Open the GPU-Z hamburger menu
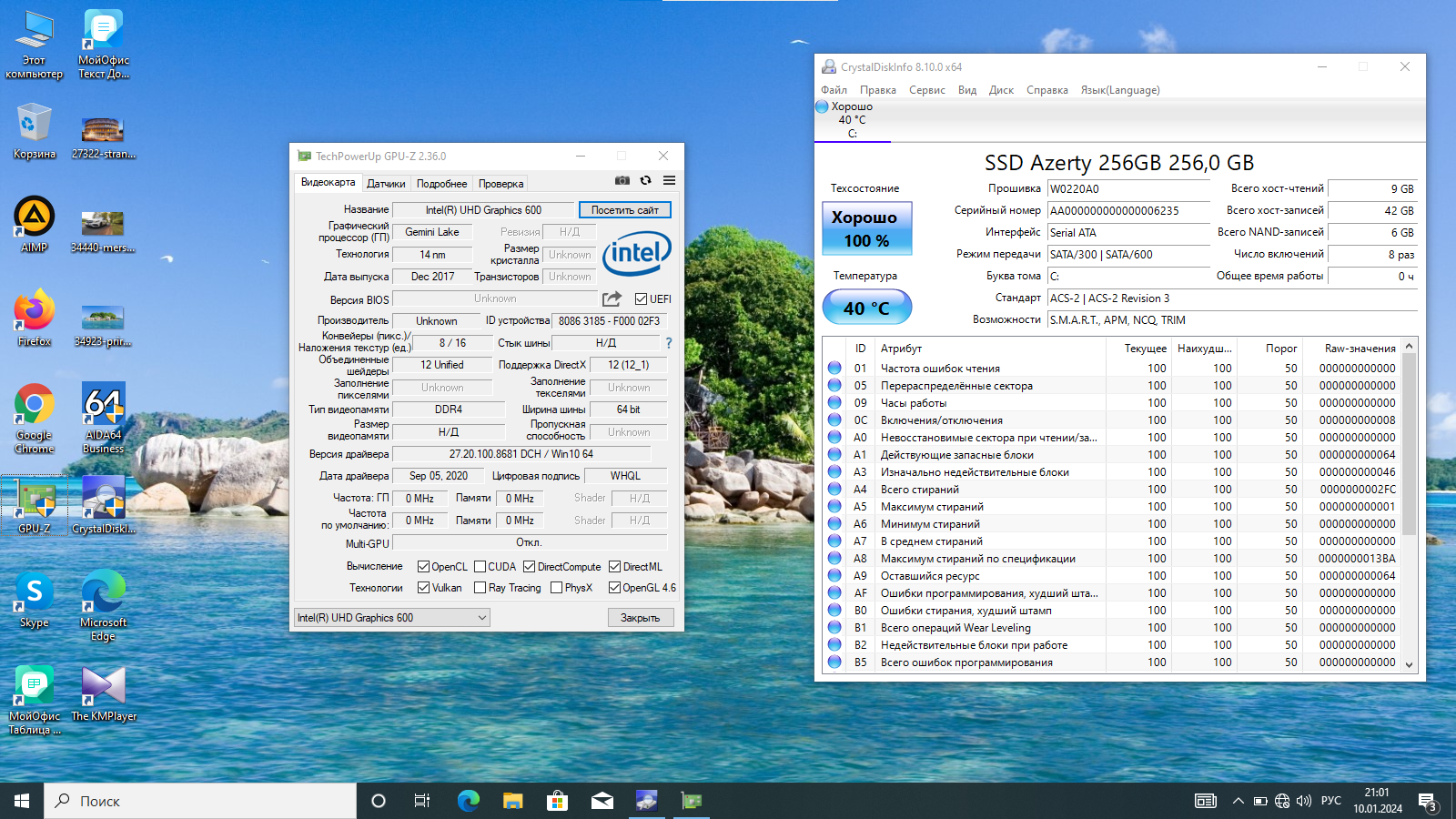The width and height of the screenshot is (1456, 819). [x=669, y=180]
